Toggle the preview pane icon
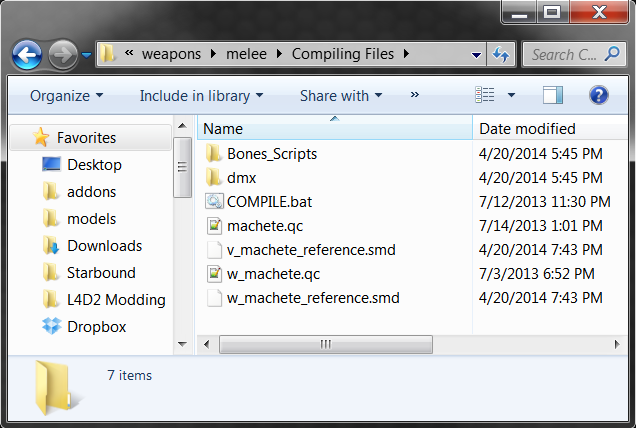The height and width of the screenshot is (428, 636). [x=553, y=95]
